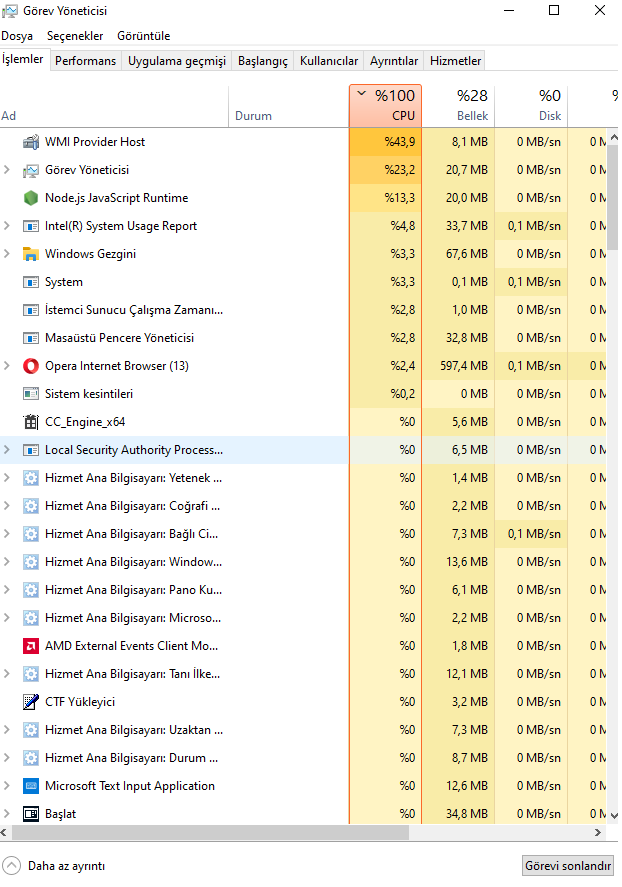
Task: Switch to the Kullanıcılar tab
Action: [329, 61]
